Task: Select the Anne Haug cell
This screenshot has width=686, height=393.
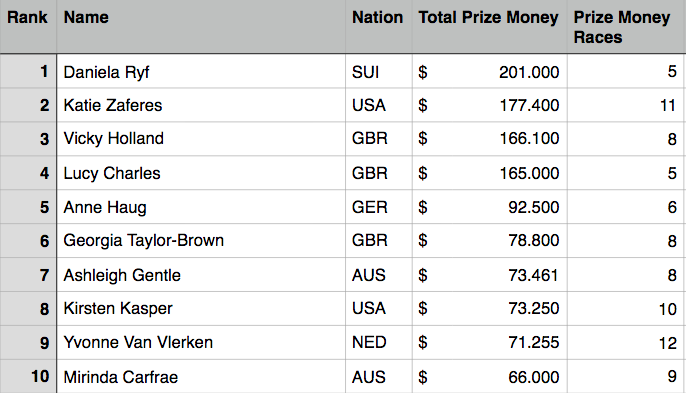Action: [201, 207]
